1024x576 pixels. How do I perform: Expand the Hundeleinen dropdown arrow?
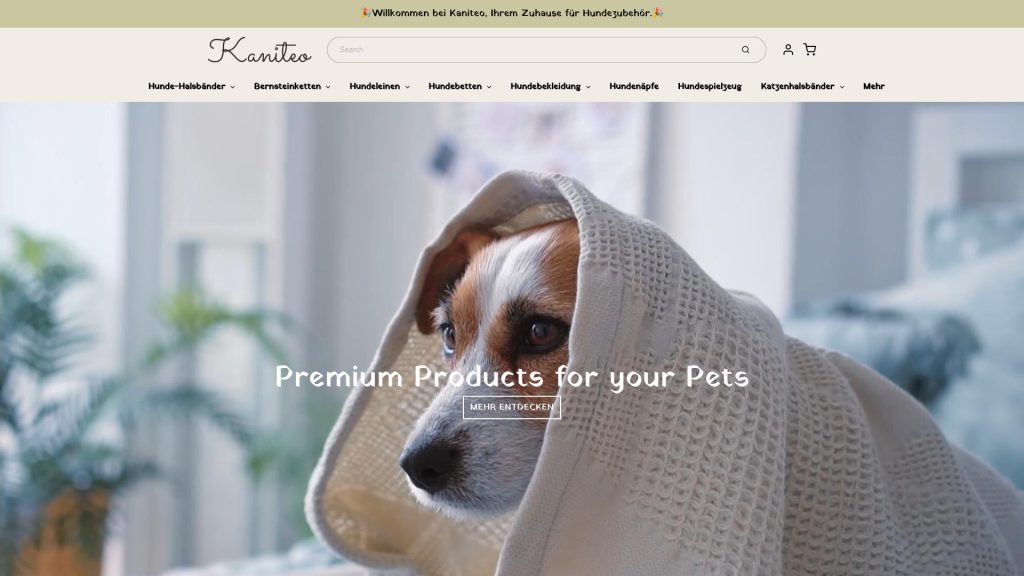[407, 87]
